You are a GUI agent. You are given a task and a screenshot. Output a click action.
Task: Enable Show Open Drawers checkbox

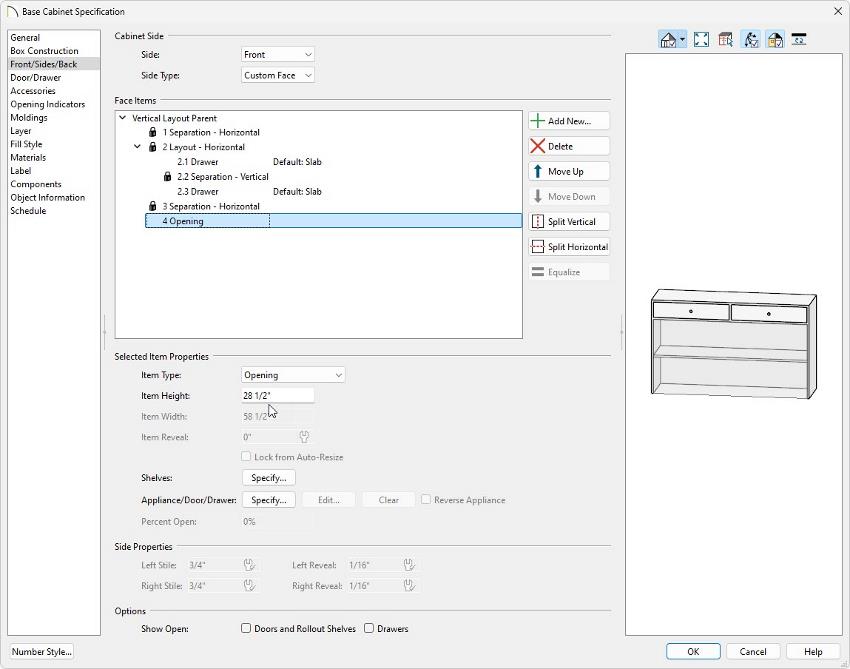coord(369,628)
